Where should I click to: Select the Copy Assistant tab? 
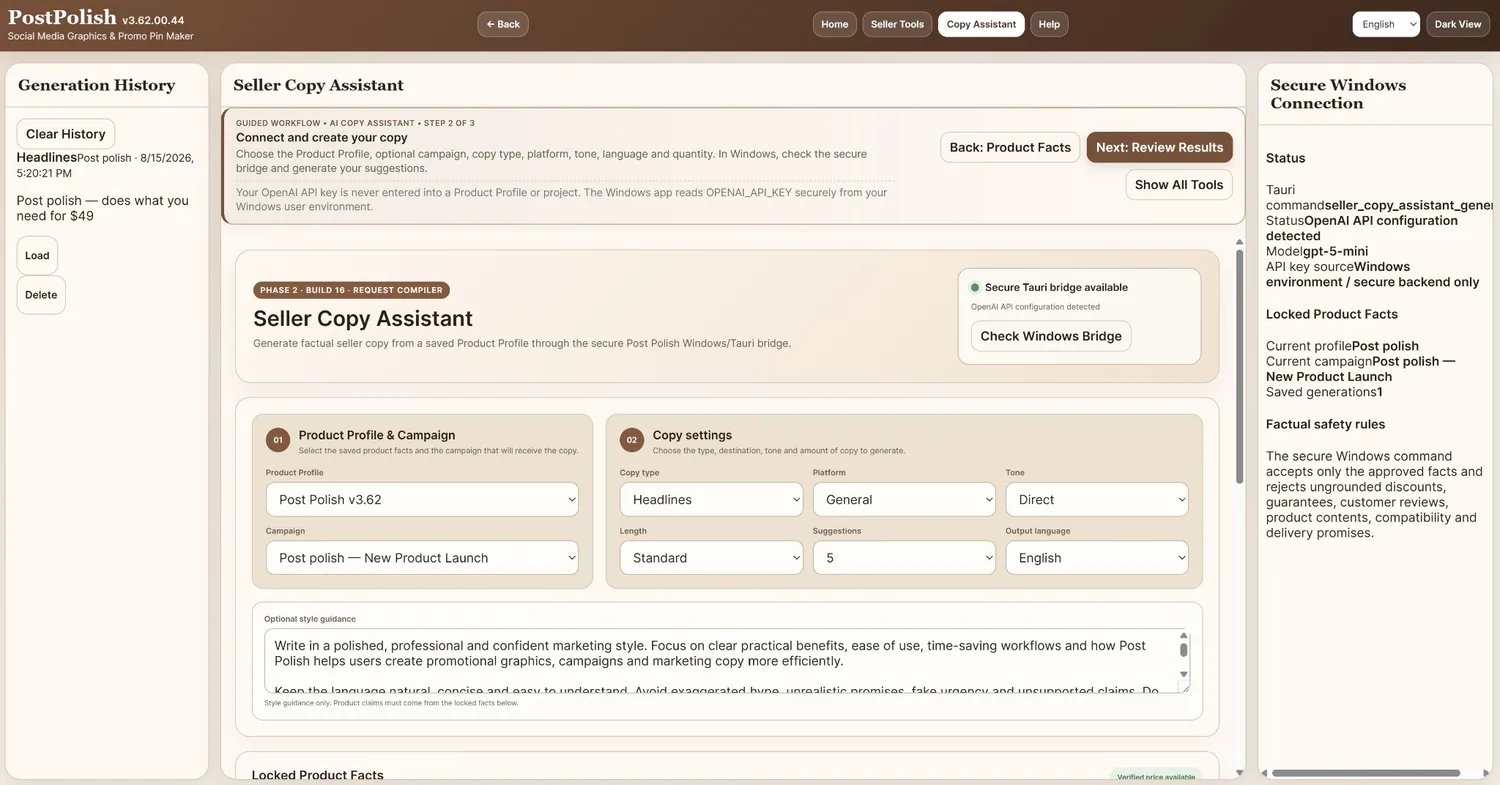click(981, 24)
